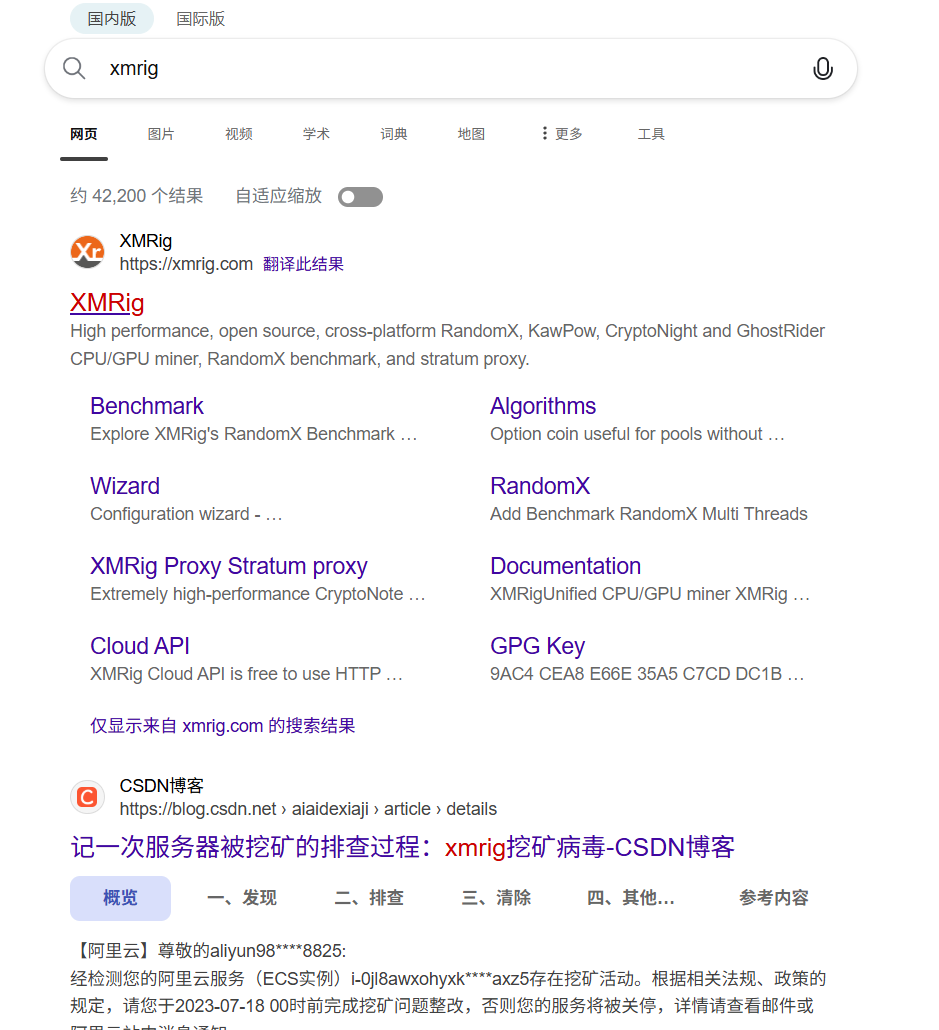
Task: Open the XMRig main result title
Action: (107, 303)
